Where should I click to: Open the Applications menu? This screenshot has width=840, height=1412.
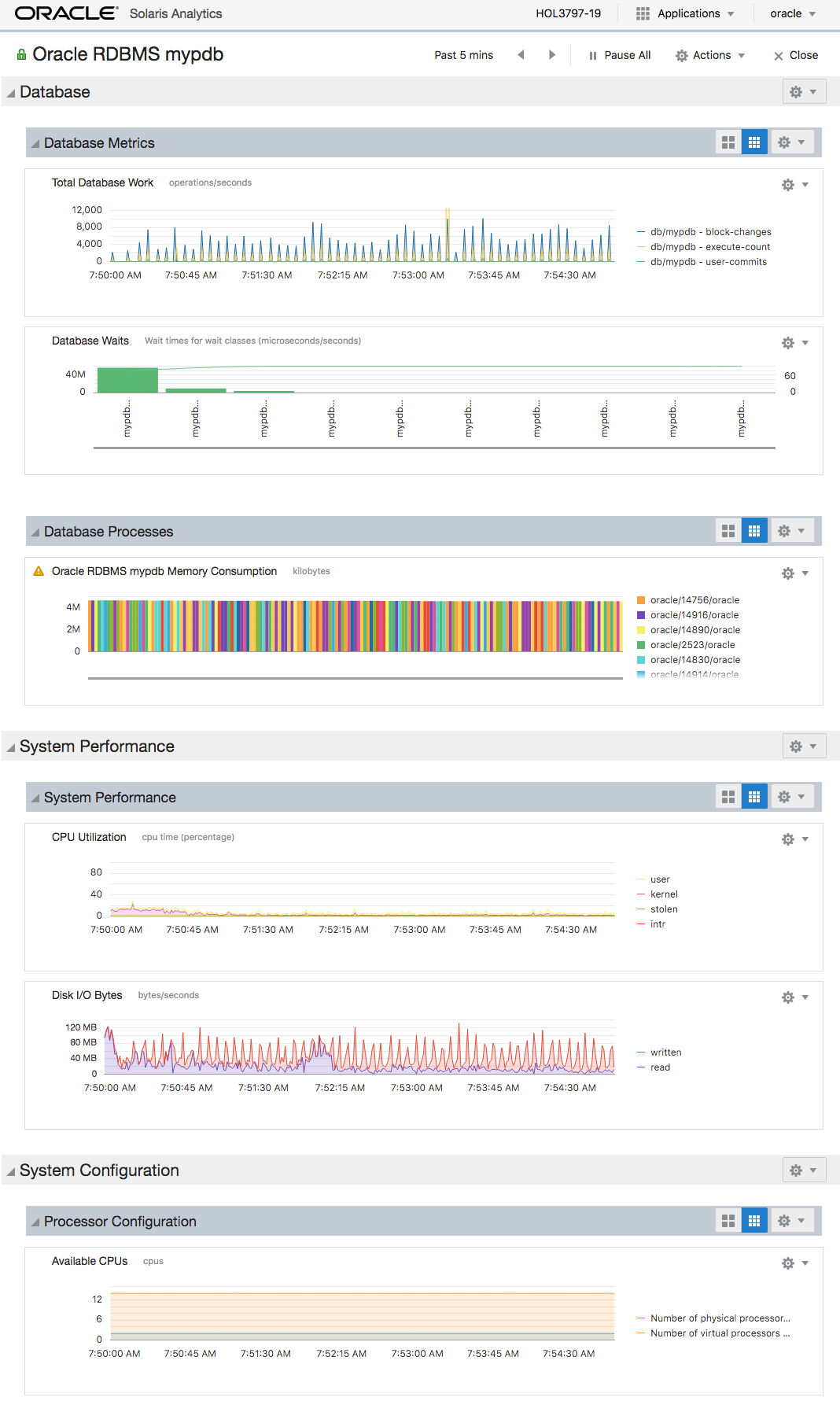tap(685, 13)
